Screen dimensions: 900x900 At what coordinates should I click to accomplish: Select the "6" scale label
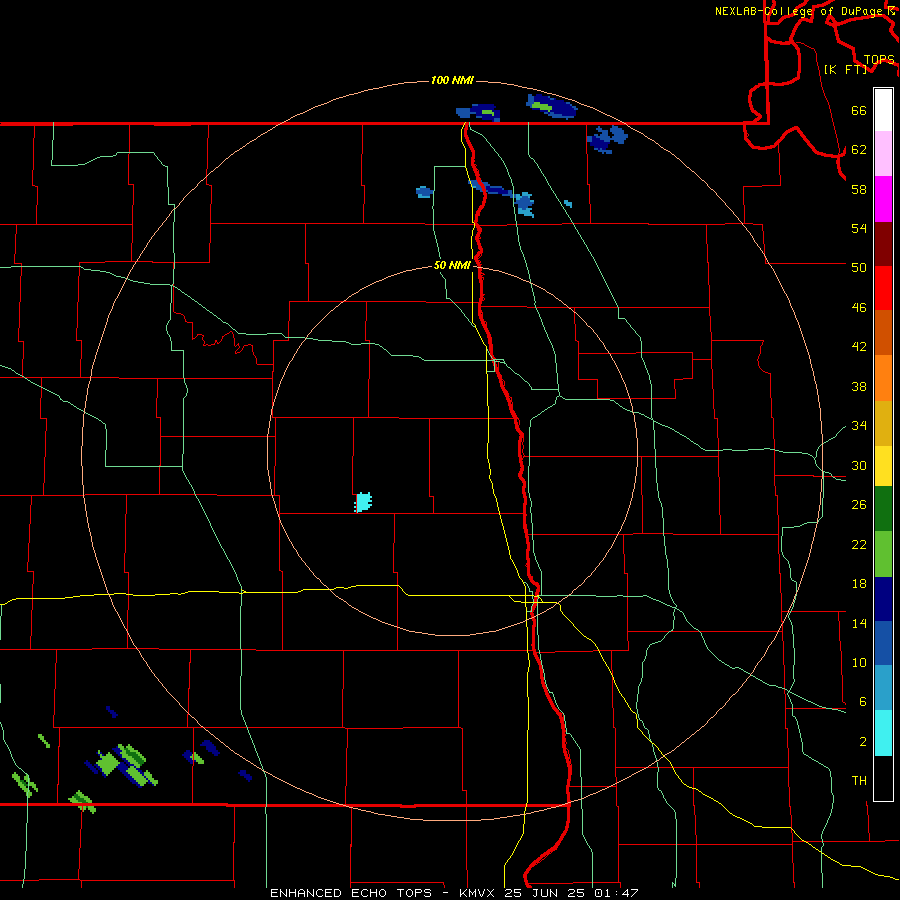pyautogui.click(x=863, y=701)
